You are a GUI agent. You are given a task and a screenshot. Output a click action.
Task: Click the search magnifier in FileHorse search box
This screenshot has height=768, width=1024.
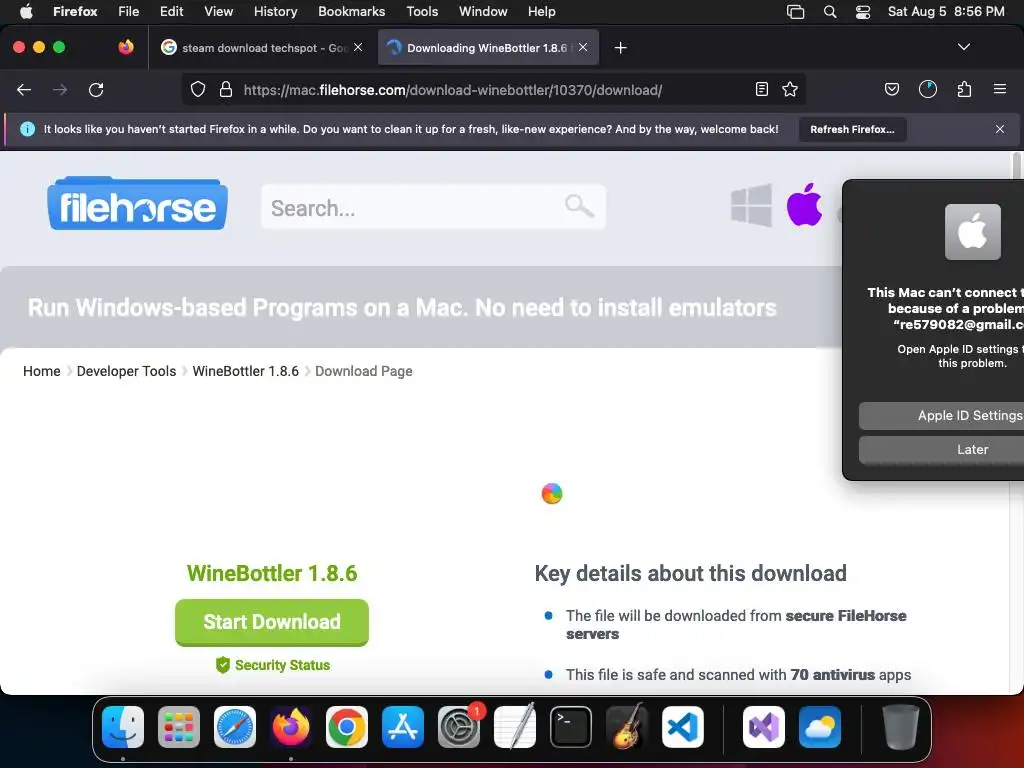pos(579,206)
